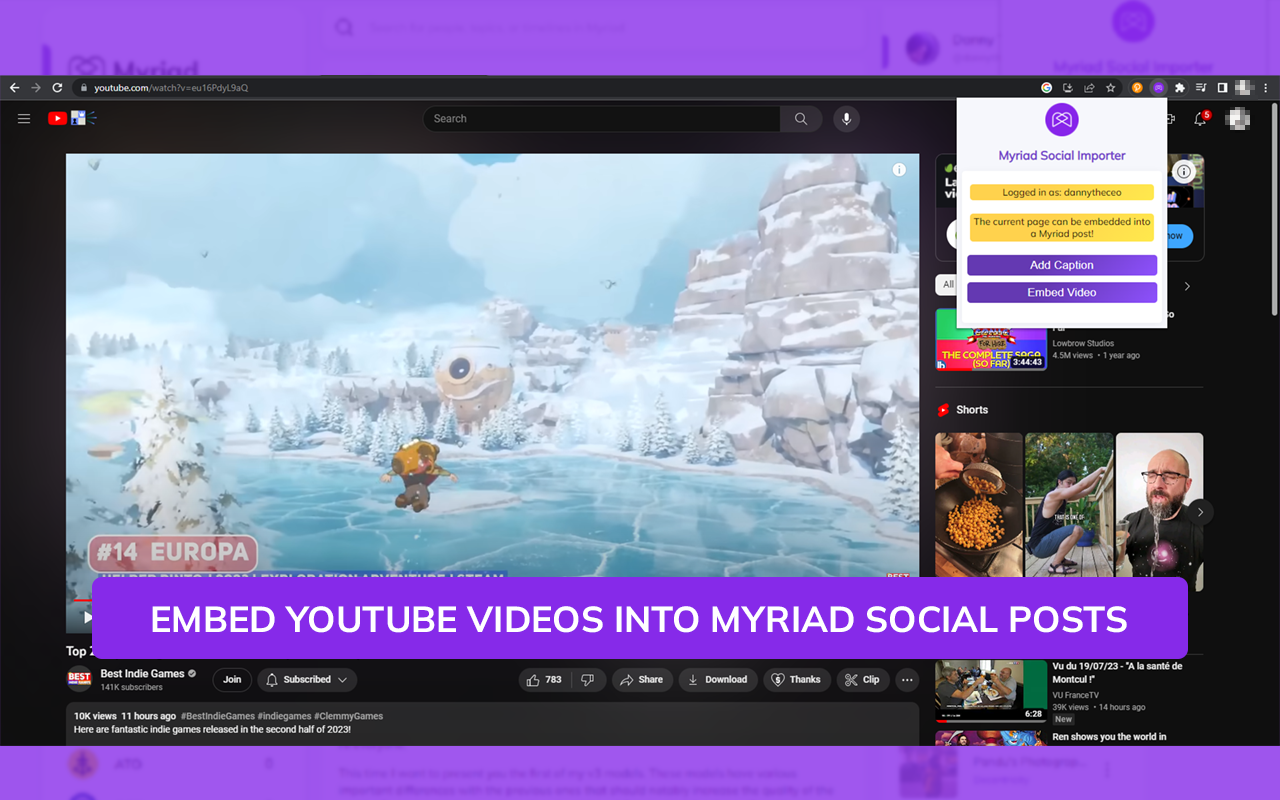Open the YouTube hamburger guide menu
Screen dimensions: 1280x800
click(x=24, y=118)
